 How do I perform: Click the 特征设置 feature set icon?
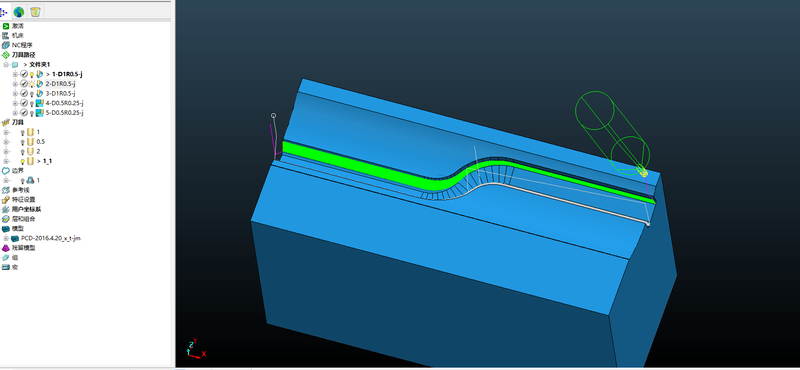click(x=6, y=200)
